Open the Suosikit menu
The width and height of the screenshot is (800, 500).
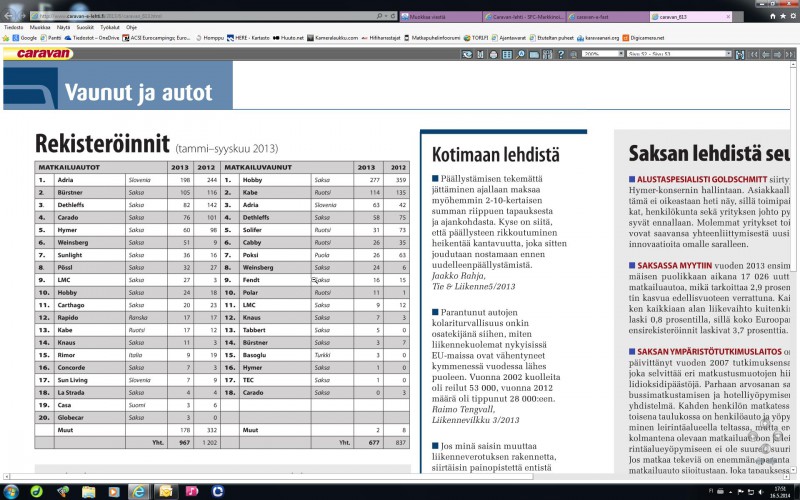(x=83, y=27)
